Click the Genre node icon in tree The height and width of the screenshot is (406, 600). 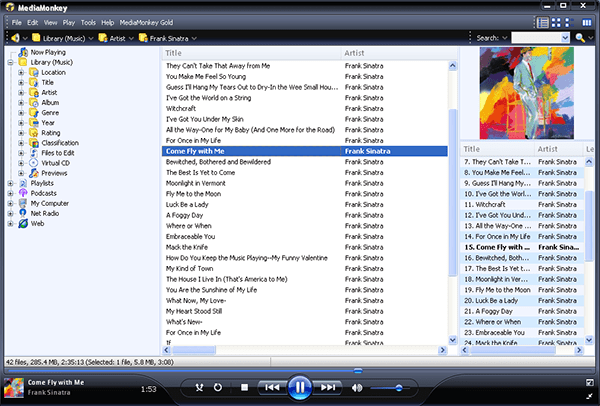tap(34, 113)
